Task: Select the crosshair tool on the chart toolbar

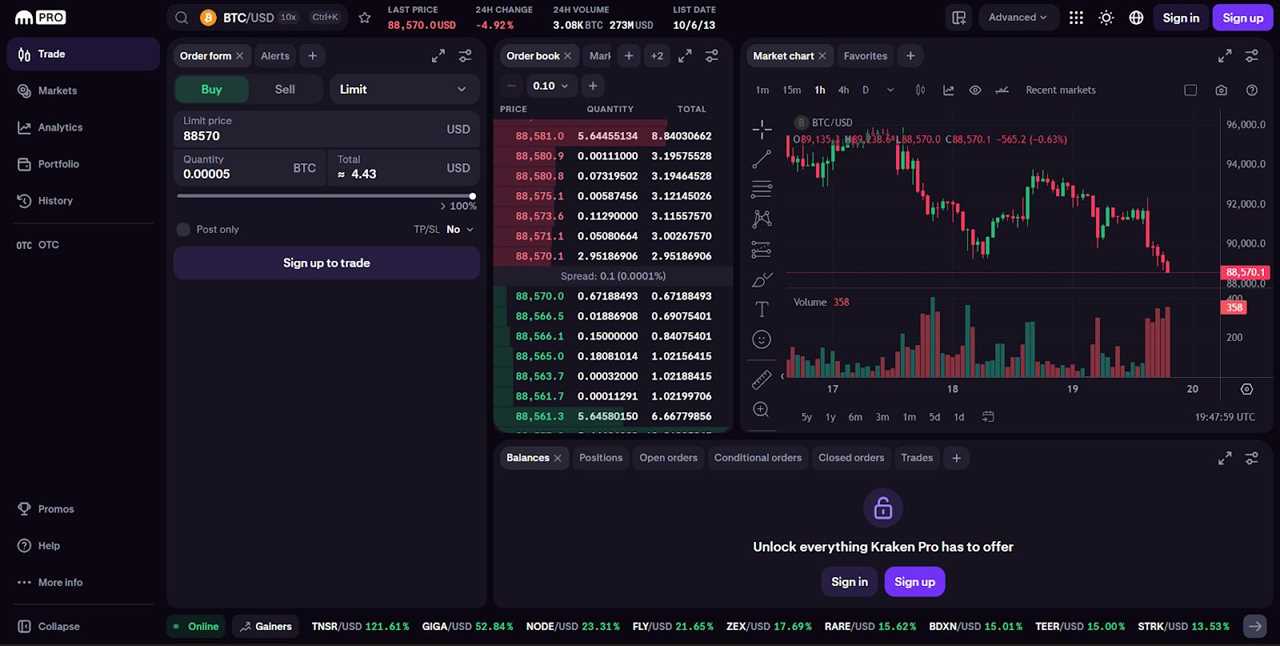Action: coord(761,128)
